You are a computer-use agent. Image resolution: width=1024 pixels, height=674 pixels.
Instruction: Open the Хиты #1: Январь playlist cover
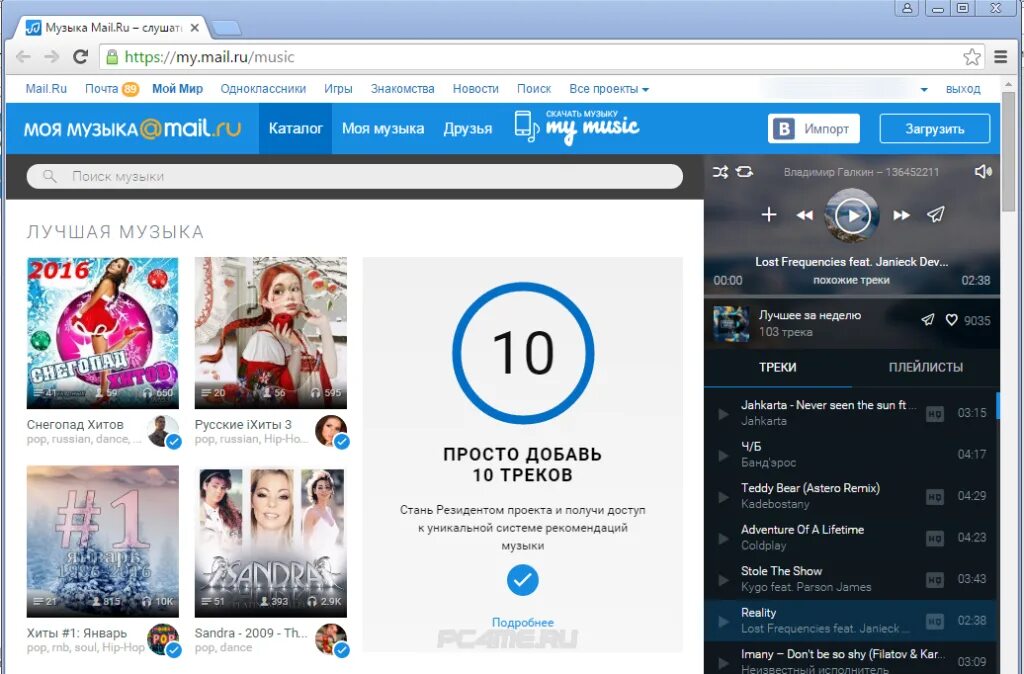(103, 541)
